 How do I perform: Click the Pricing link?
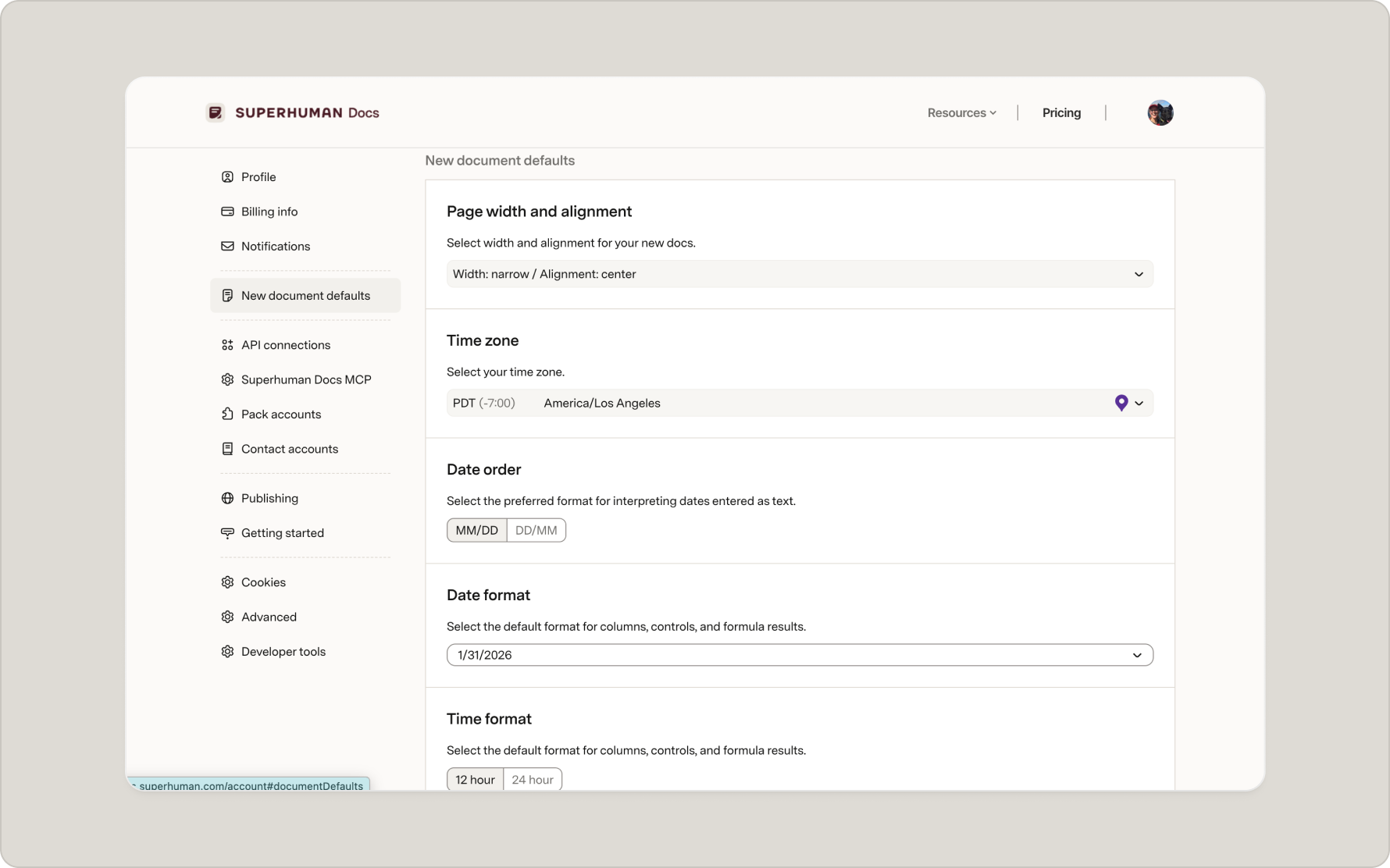(1061, 112)
